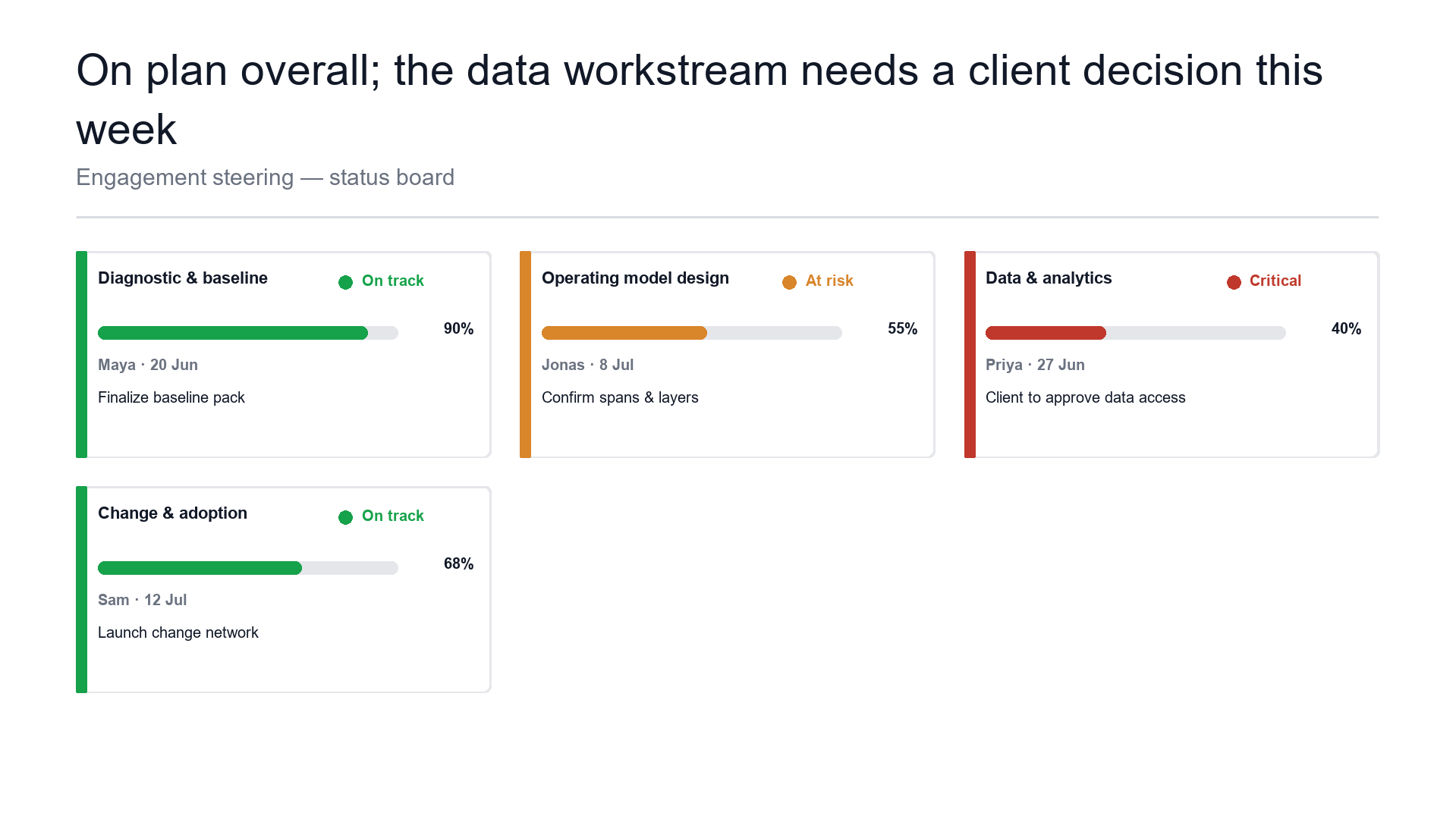Click the red status dot on Data & analytics
The image size is (1456, 819).
click(x=1234, y=282)
